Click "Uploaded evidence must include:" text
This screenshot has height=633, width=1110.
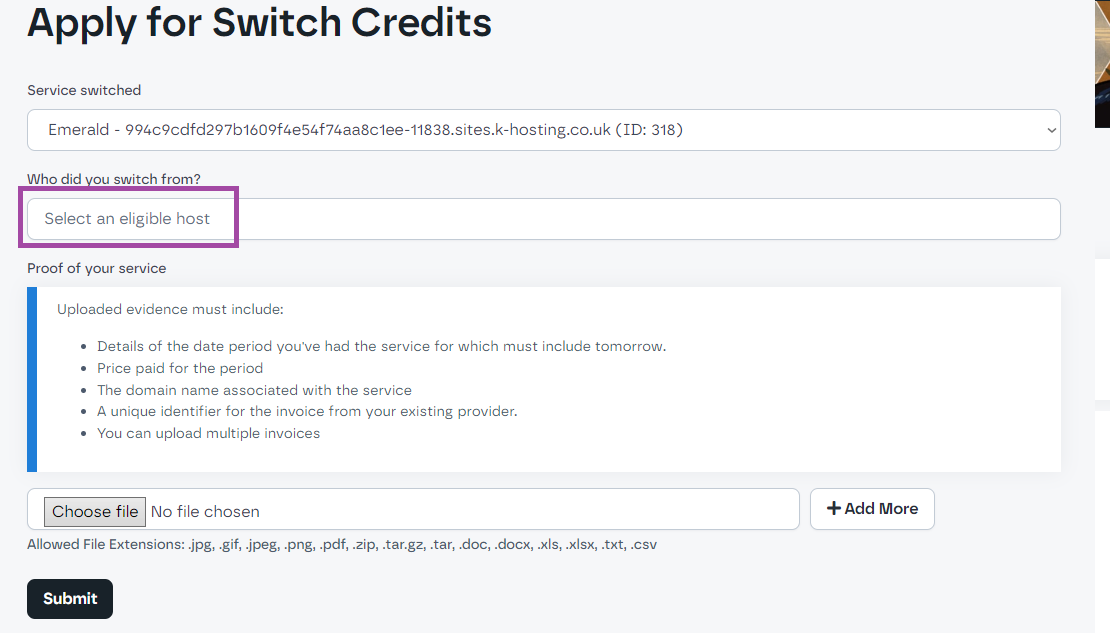point(171,309)
